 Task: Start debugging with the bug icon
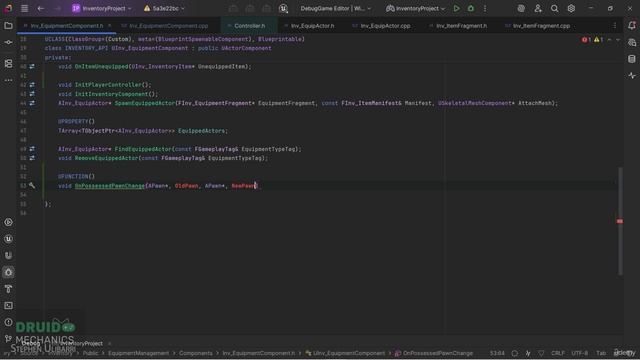471,8
